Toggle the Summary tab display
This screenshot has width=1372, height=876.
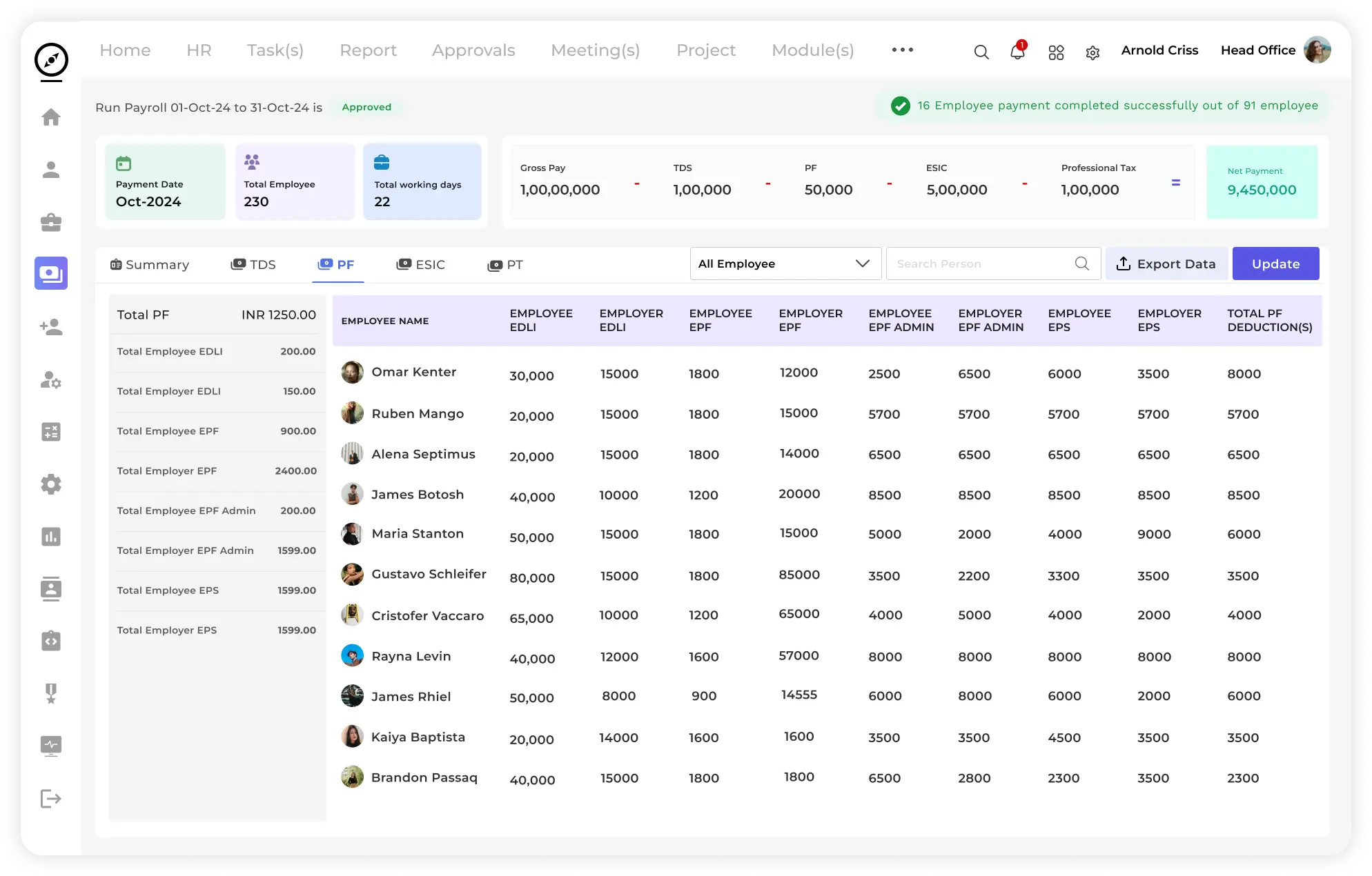tap(149, 264)
